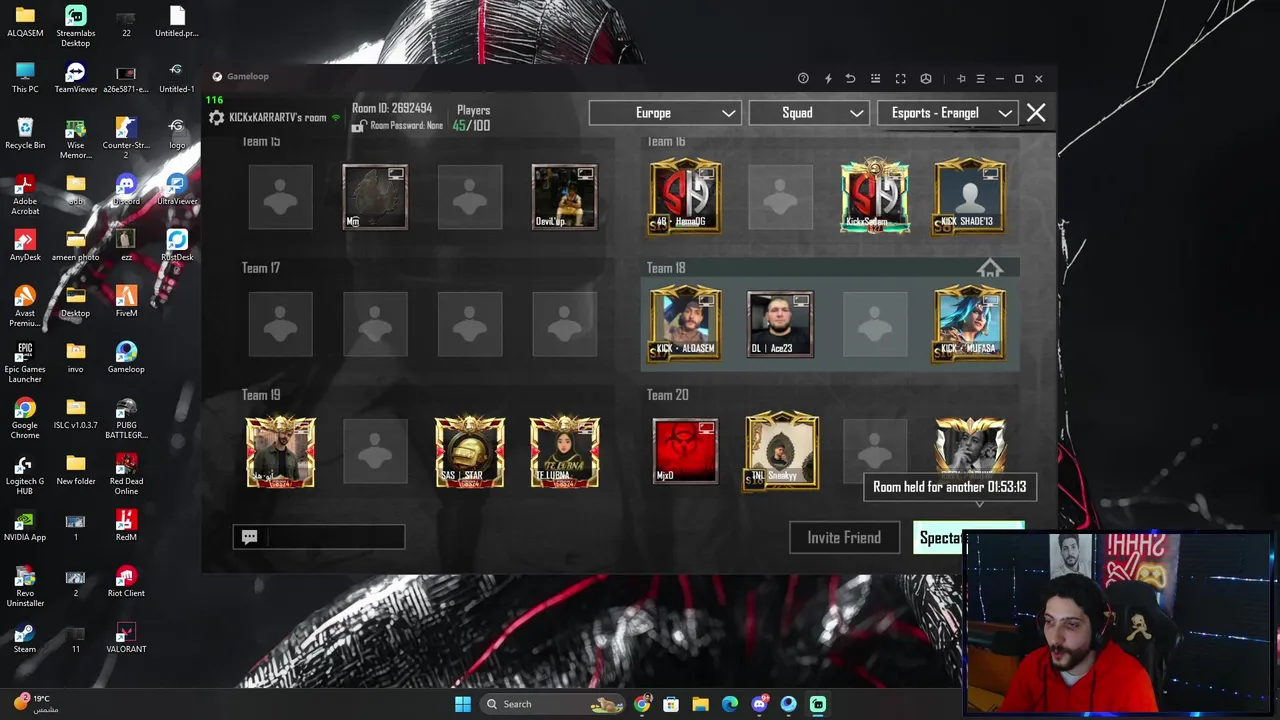Open Gameloop desktop shortcut
Viewport: 1280px width, 720px height.
pyautogui.click(x=126, y=357)
